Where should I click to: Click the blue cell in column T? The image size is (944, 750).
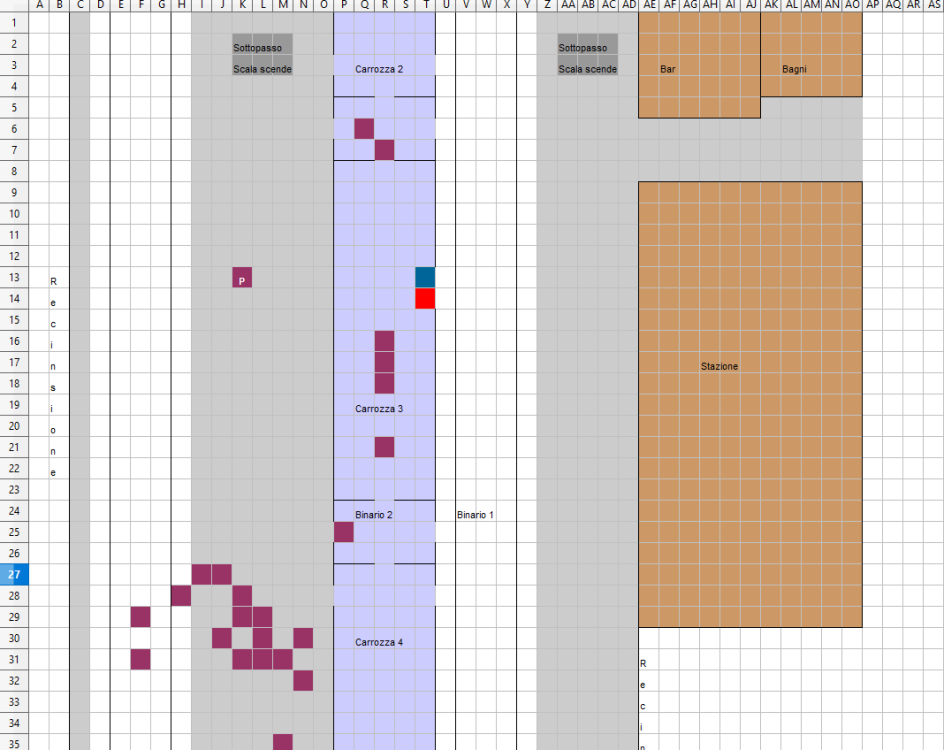[x=425, y=277]
